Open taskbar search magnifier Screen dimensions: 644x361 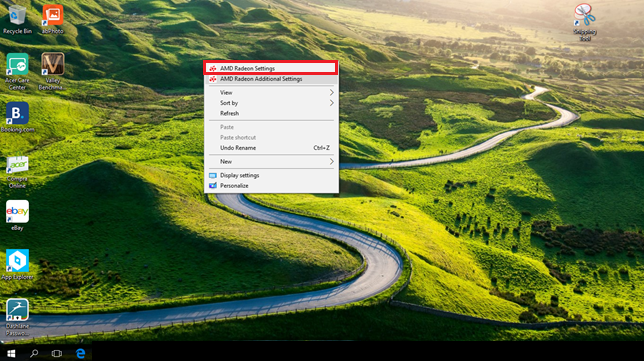tap(34, 353)
